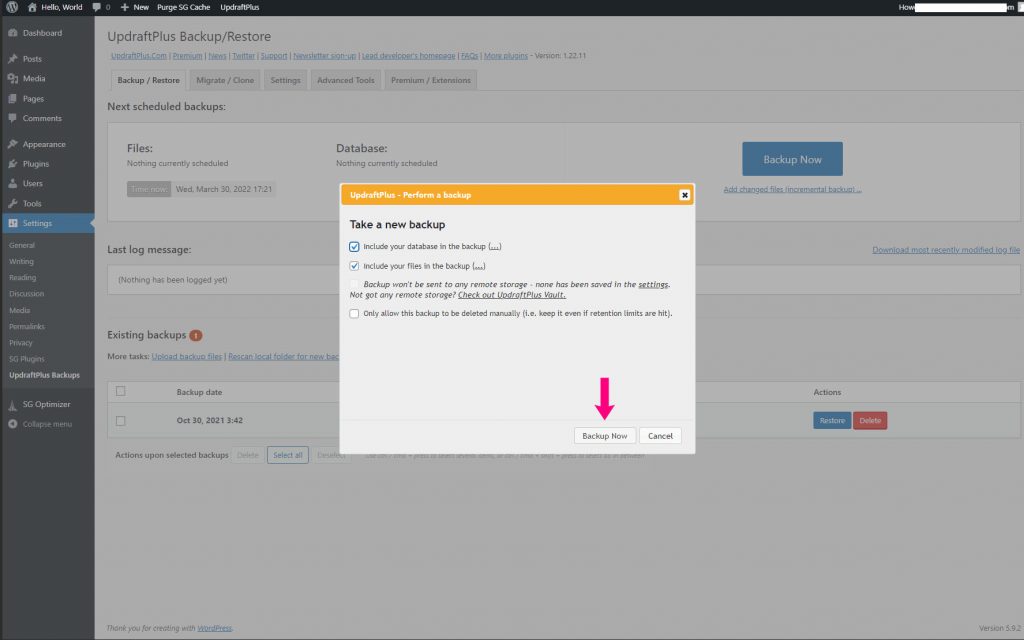Enable Only allow manual deletion checkbox
Viewport: 1024px width, 640px height.
354,313
